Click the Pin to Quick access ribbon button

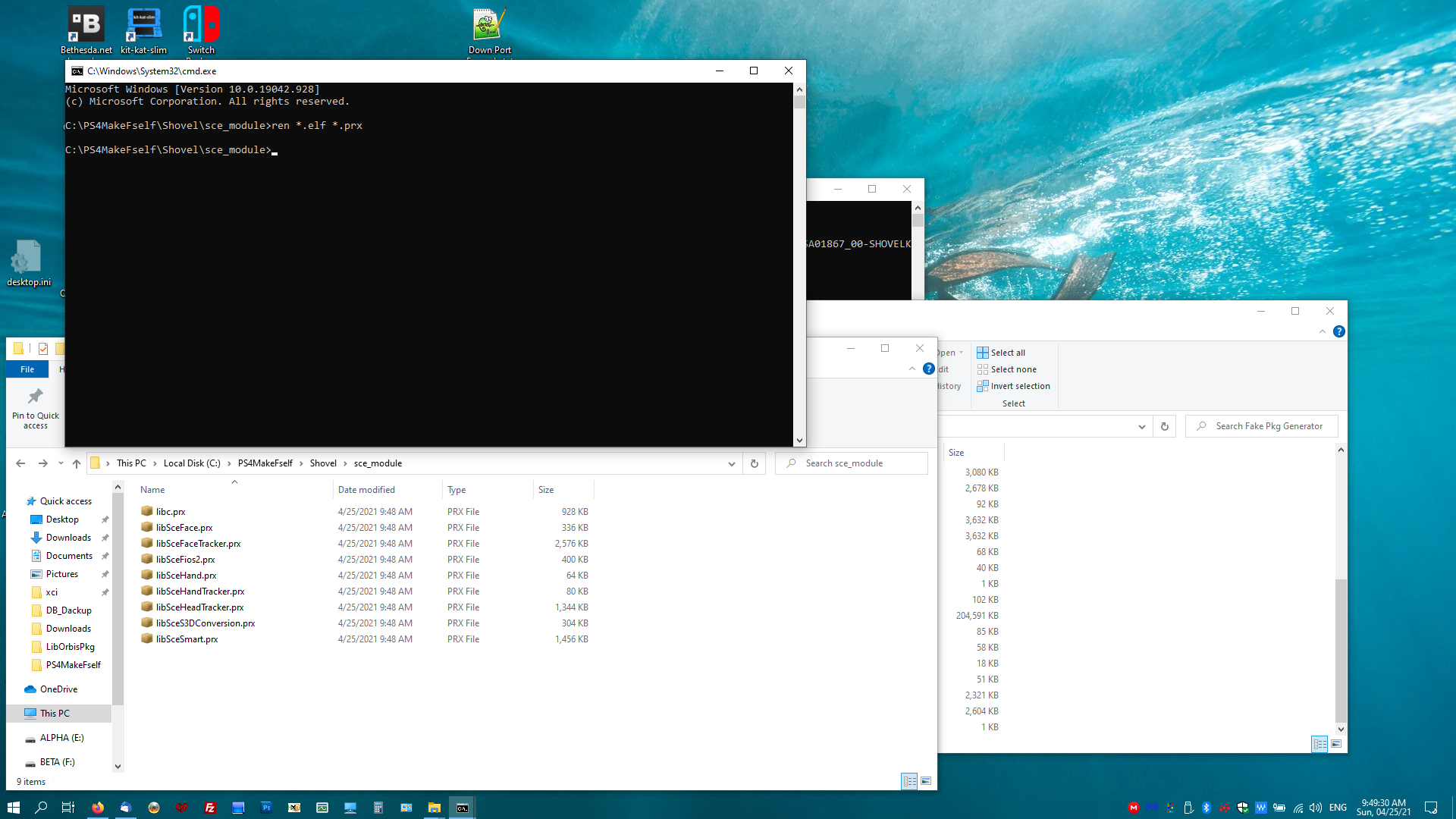(x=35, y=408)
